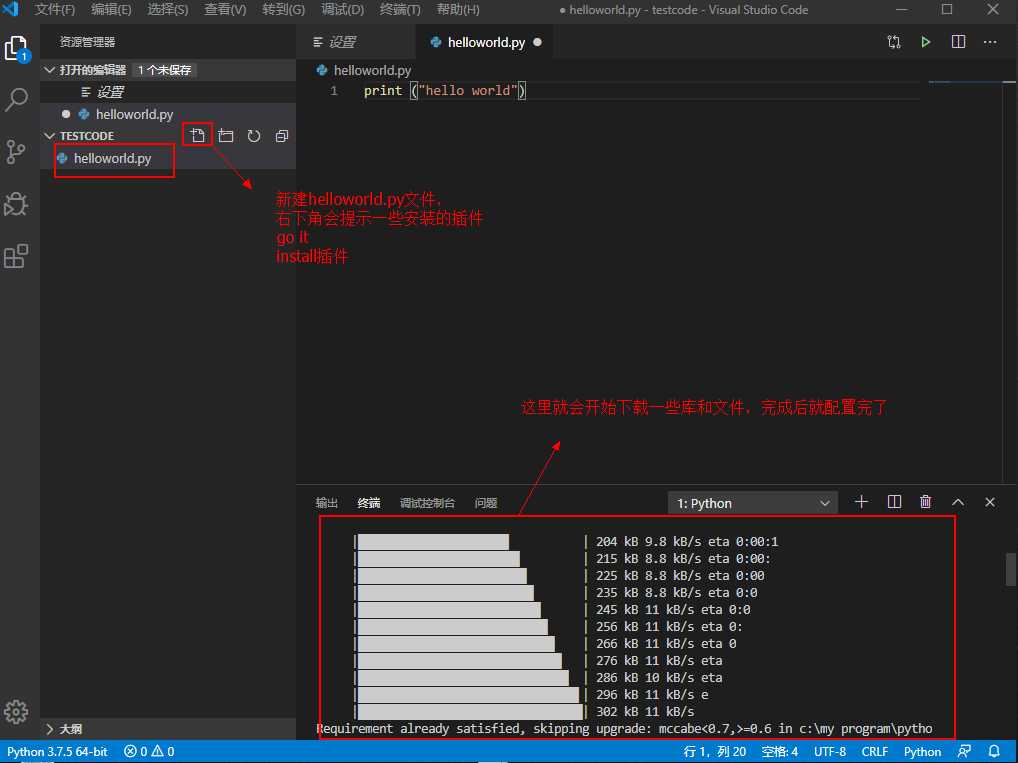
Task: Refresh the TESTCODE explorer
Action: 253,136
